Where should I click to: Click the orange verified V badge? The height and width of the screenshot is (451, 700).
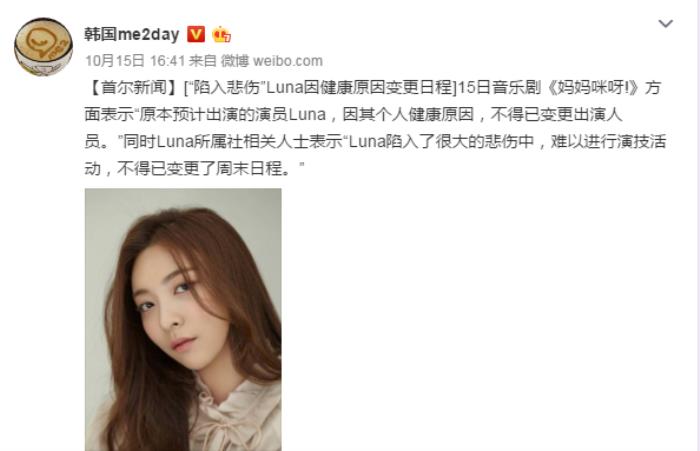click(x=196, y=34)
